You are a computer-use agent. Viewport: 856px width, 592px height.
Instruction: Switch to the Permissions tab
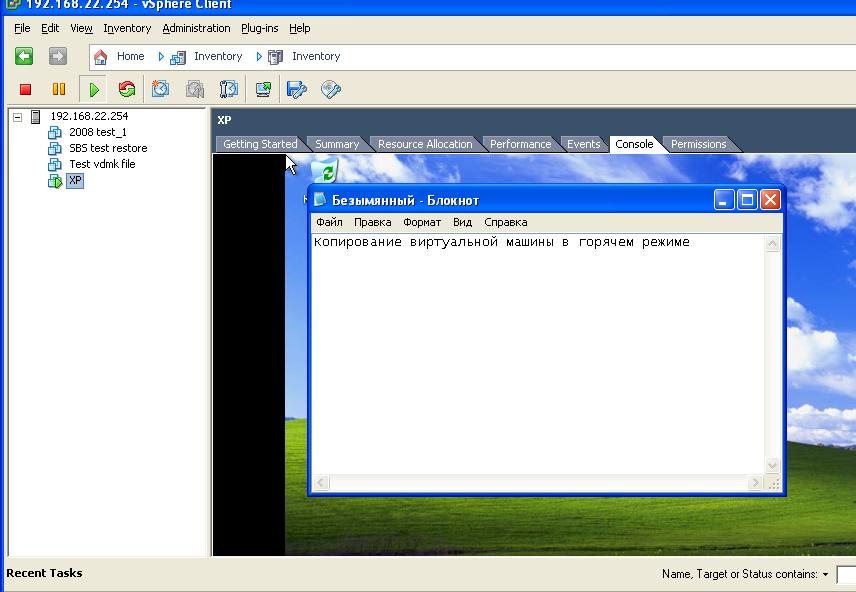pos(698,144)
